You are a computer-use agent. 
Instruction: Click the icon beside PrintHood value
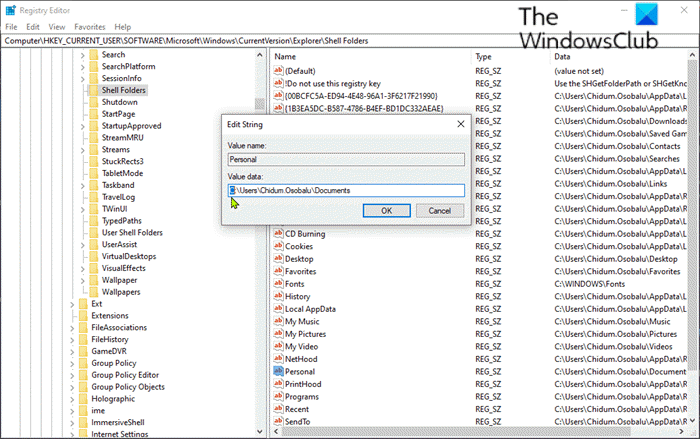tap(278, 384)
